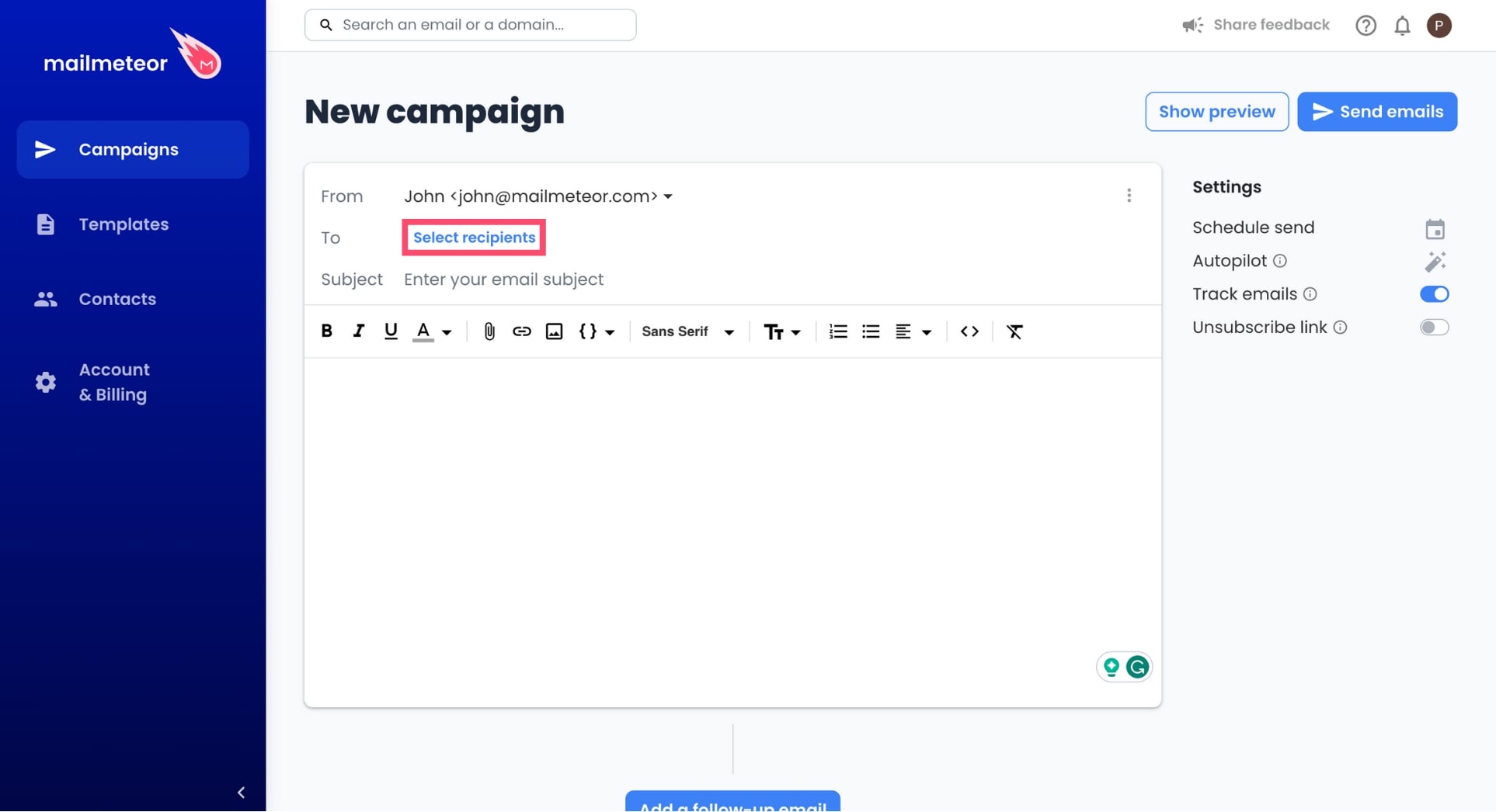Expand the alignment dropdown arrow
1496x812 pixels.
click(927, 332)
